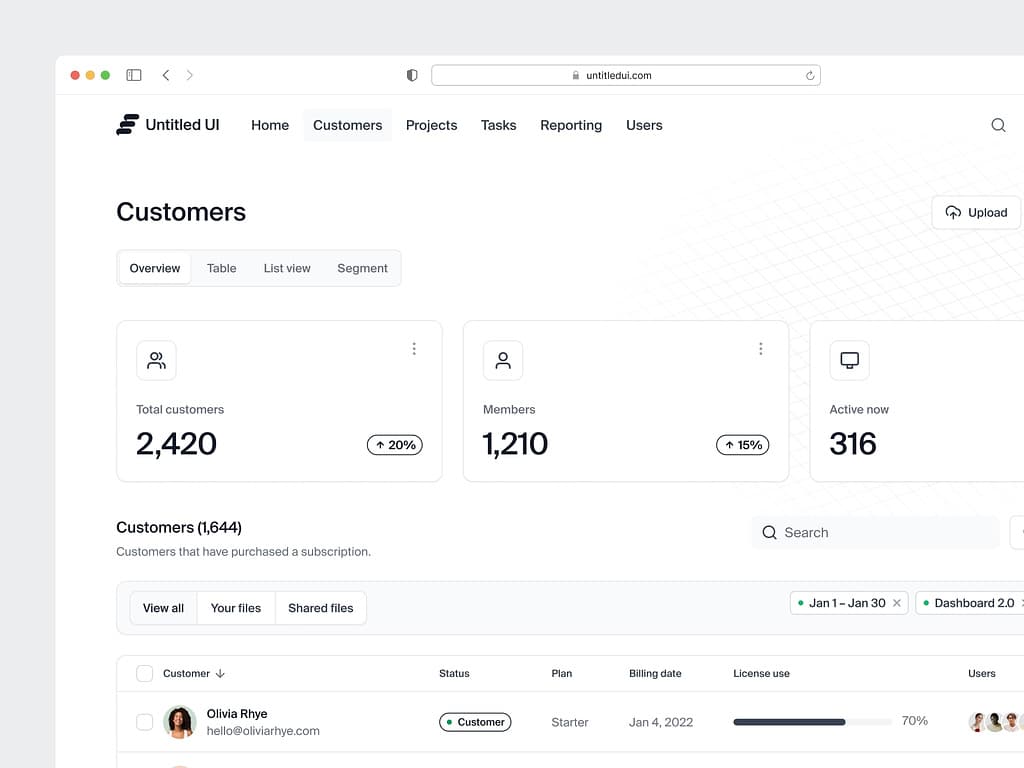Reload the page using the refresh icon
1024x768 pixels.
(x=810, y=75)
